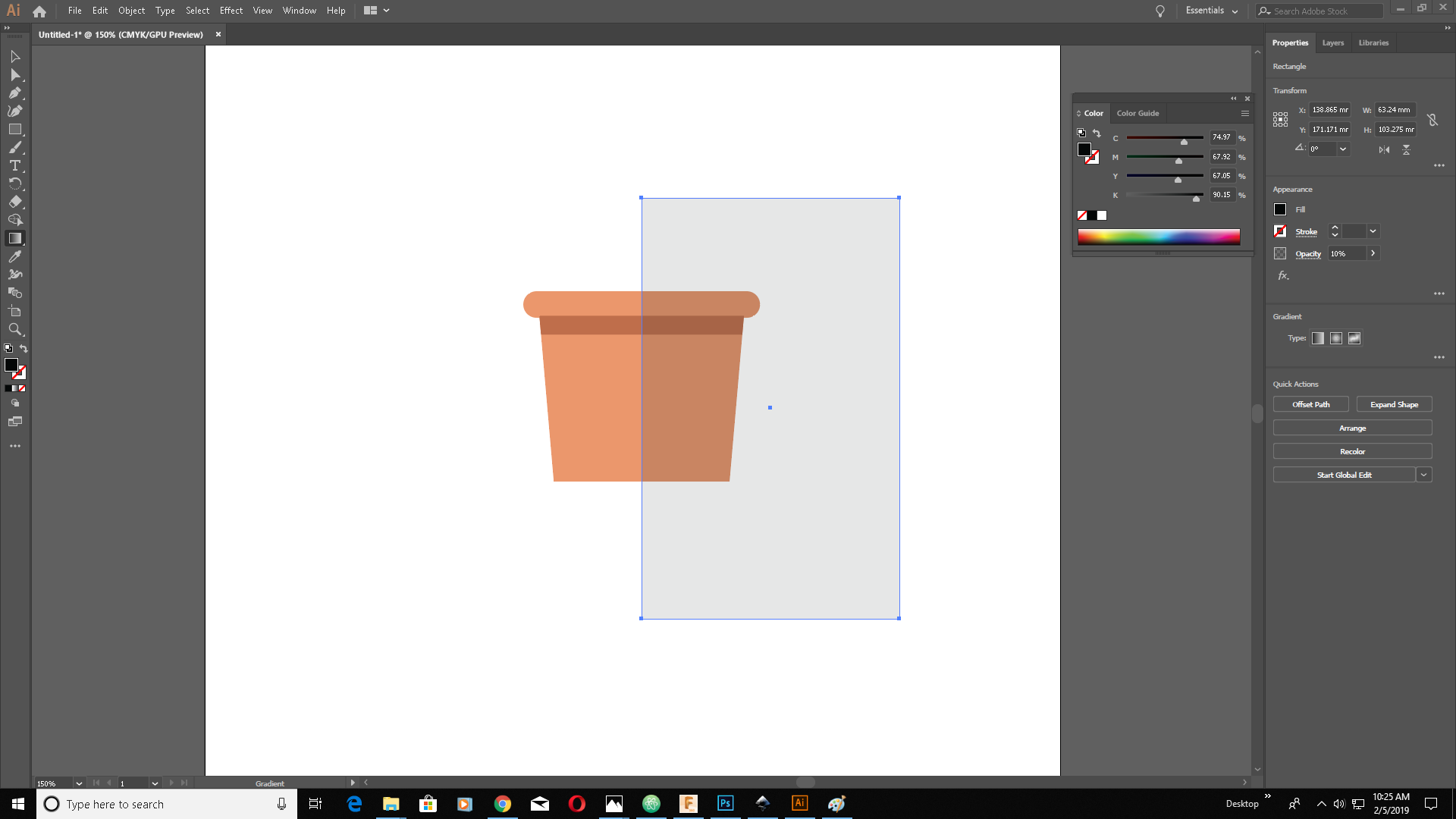The image size is (1456, 819).
Task: Click the Expand Shape button
Action: tap(1394, 404)
